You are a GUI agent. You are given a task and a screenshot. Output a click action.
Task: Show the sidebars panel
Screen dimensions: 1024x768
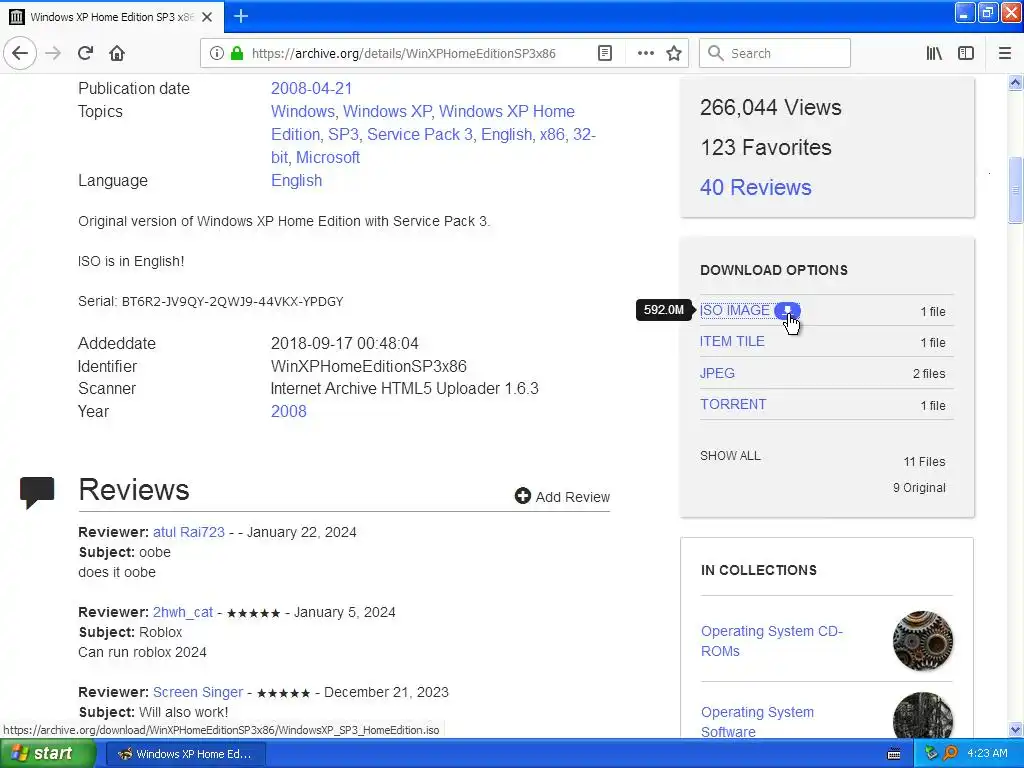(966, 54)
